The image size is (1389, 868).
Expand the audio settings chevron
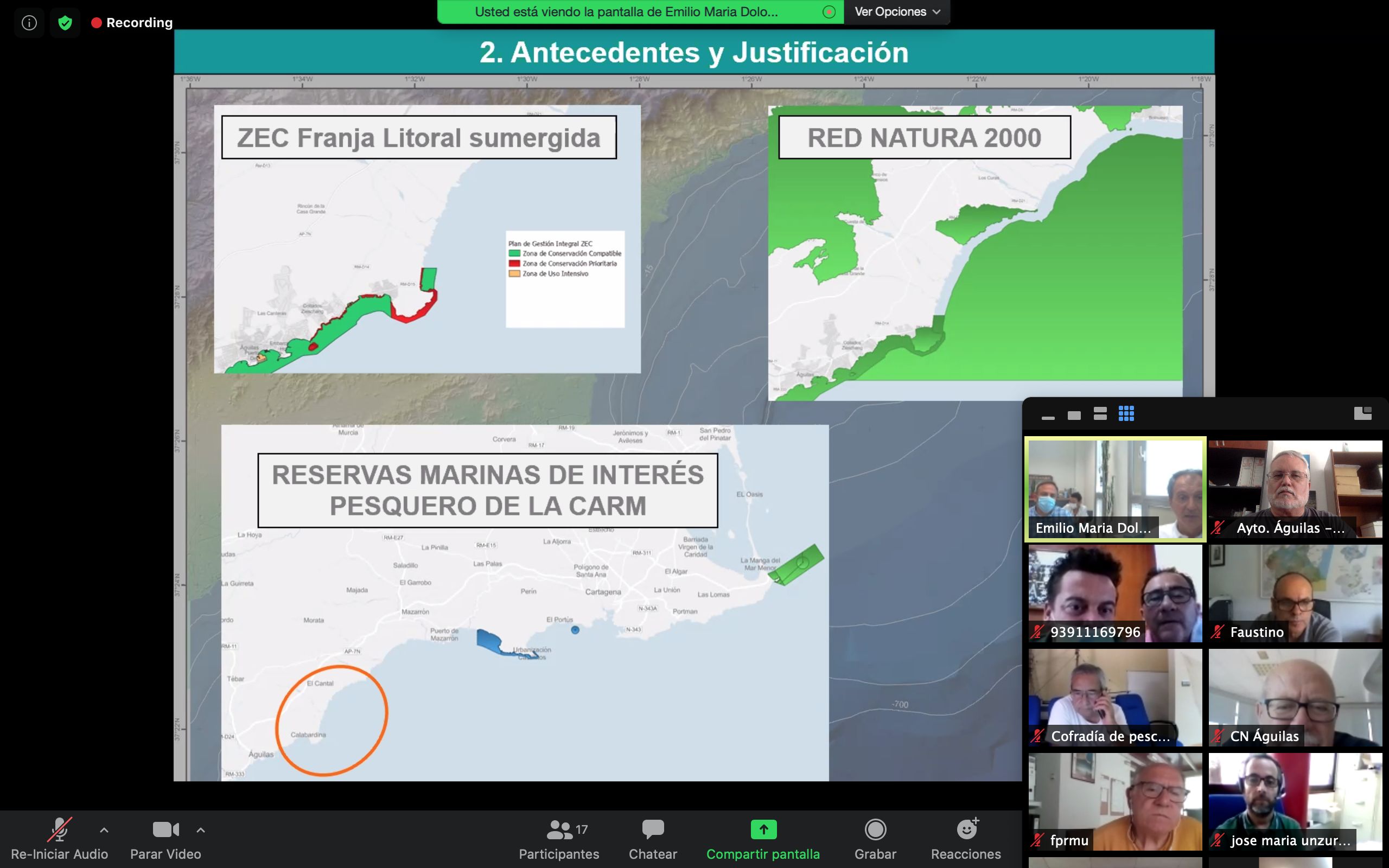pyautogui.click(x=105, y=829)
